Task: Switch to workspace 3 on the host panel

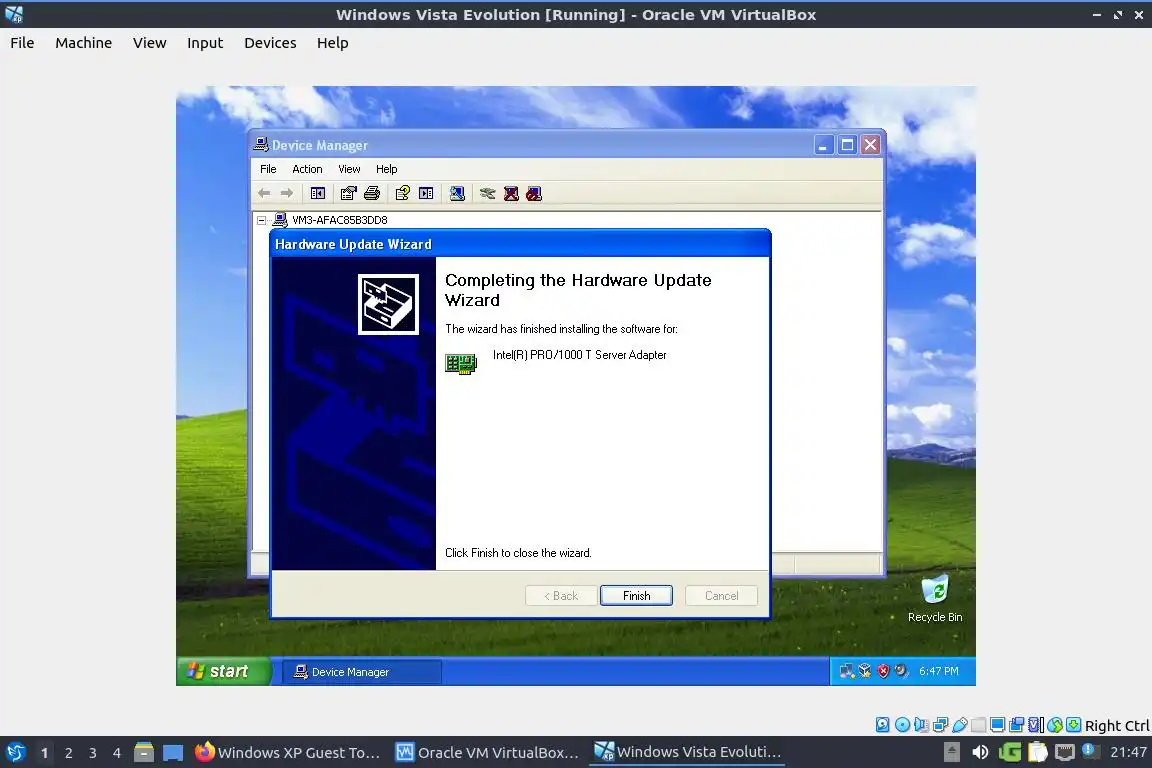Action: tap(93, 753)
